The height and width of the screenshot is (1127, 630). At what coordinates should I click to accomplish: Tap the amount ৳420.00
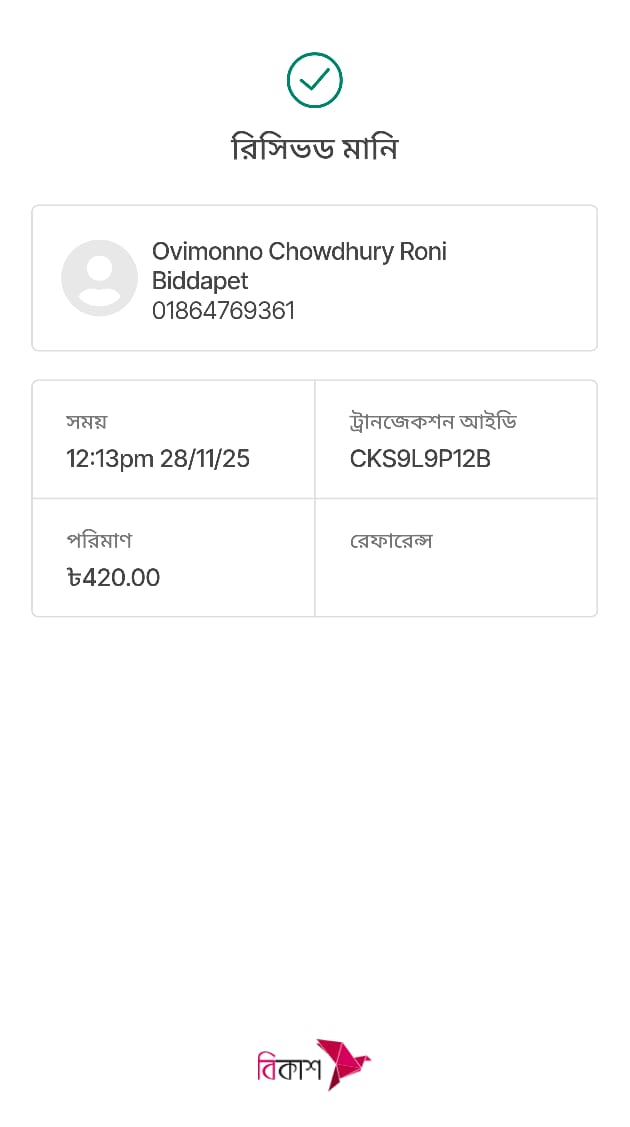(114, 578)
